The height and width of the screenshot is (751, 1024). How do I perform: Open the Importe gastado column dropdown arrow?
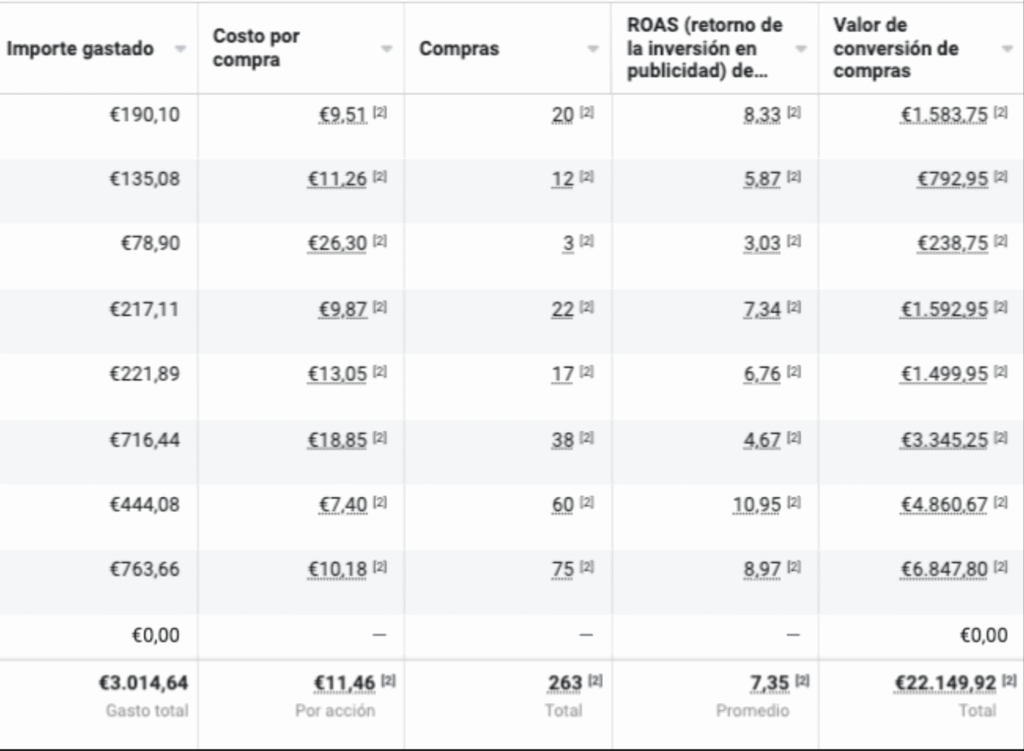(180, 49)
